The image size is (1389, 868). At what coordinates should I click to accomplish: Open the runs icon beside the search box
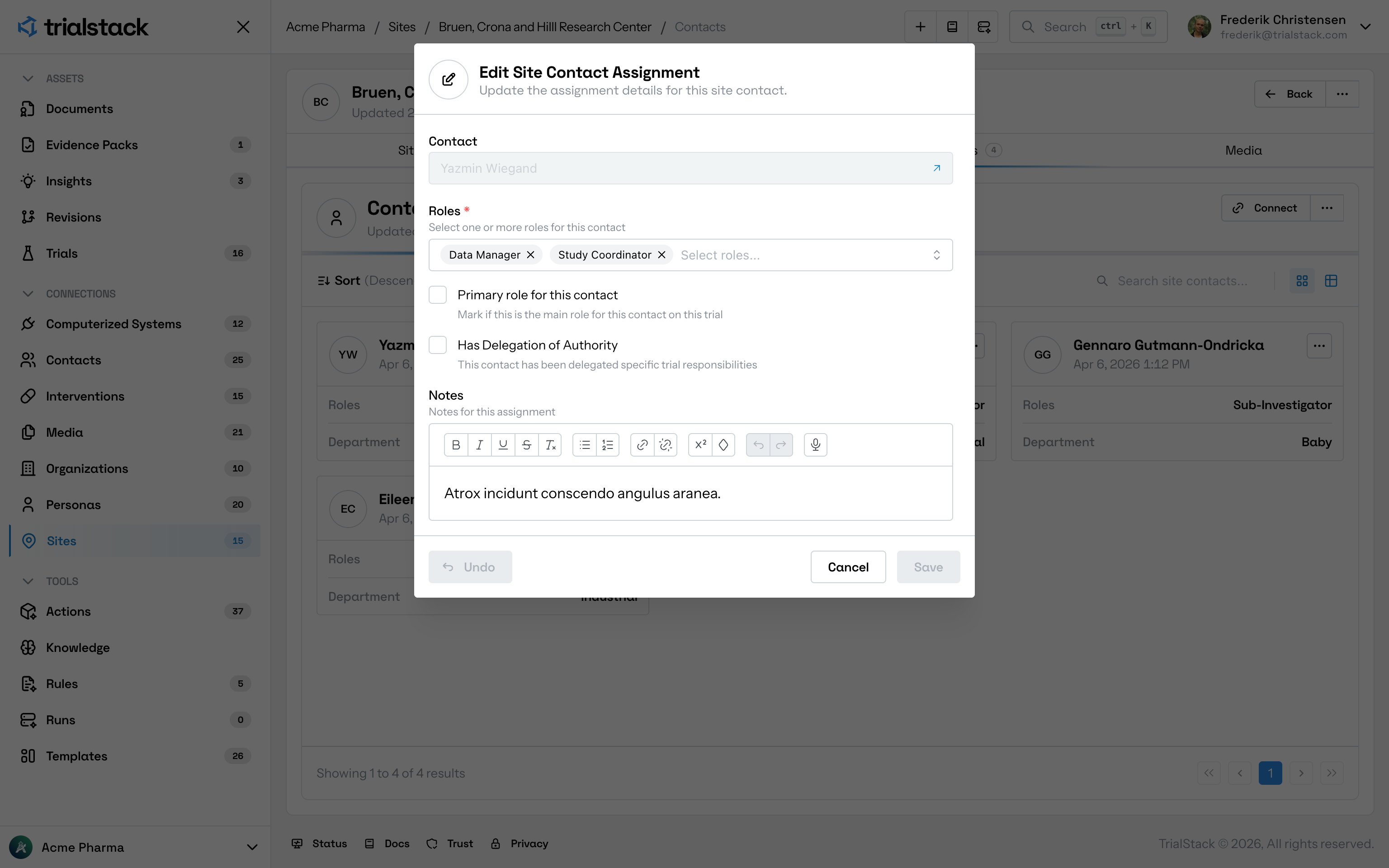(984, 27)
